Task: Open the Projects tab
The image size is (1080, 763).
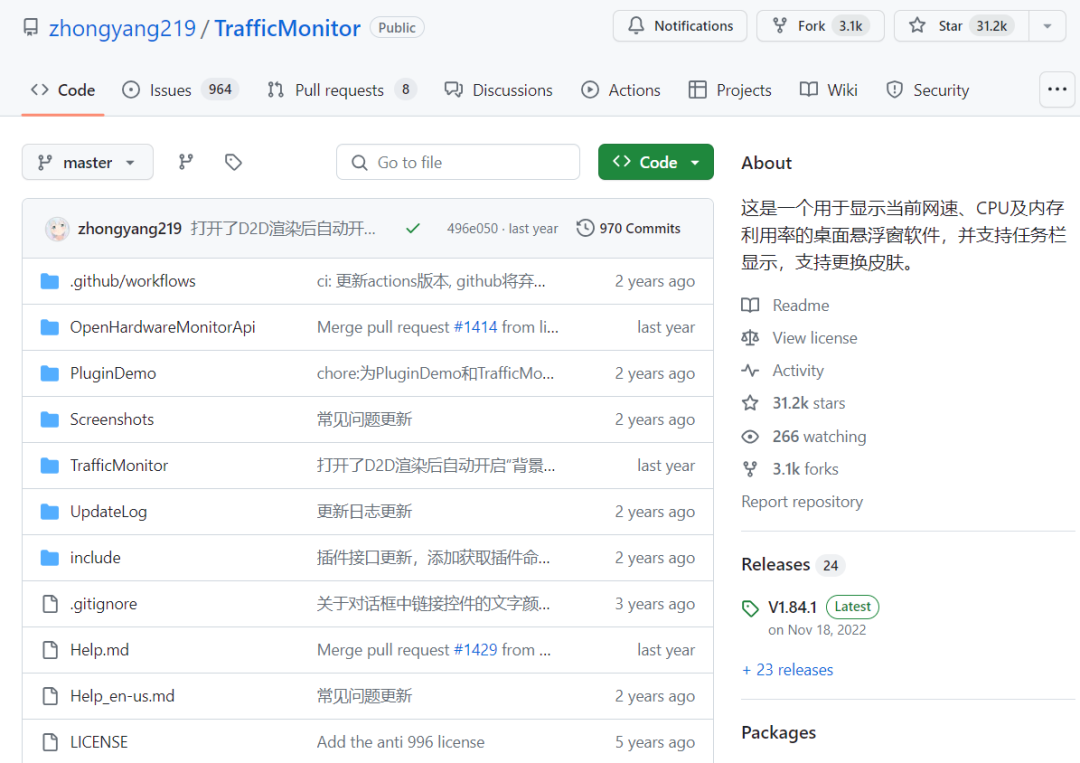Action: click(730, 90)
